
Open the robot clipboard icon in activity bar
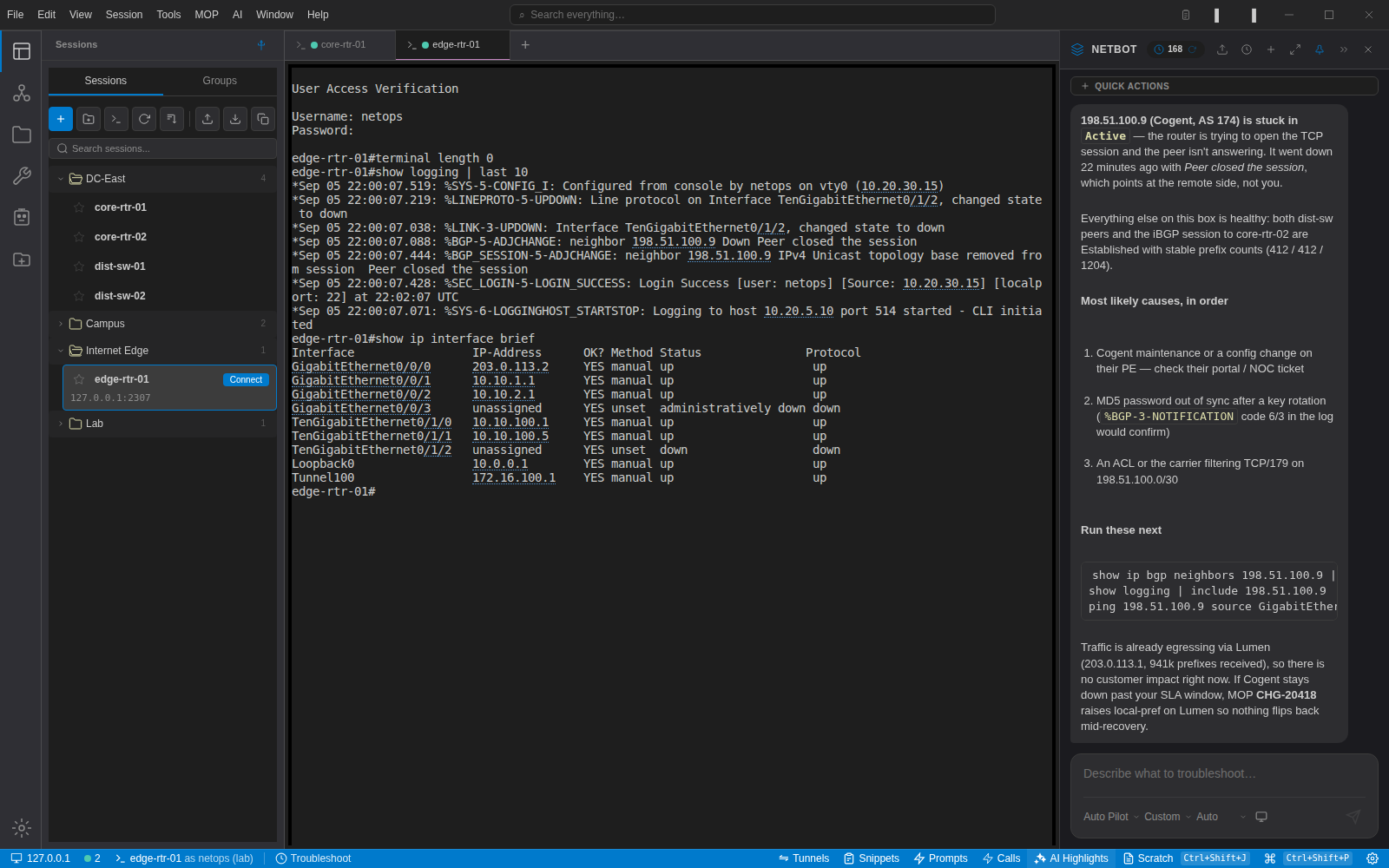(22, 217)
